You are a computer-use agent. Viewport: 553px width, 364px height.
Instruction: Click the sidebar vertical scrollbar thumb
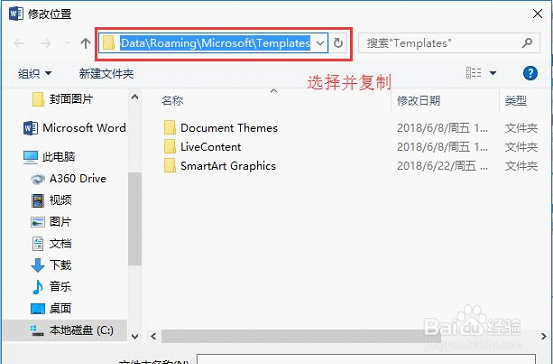[x=135, y=219]
